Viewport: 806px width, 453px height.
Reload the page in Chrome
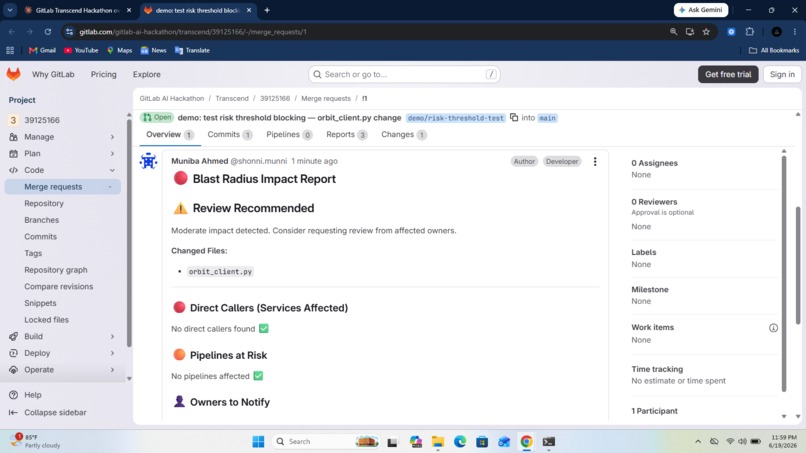coord(47,32)
